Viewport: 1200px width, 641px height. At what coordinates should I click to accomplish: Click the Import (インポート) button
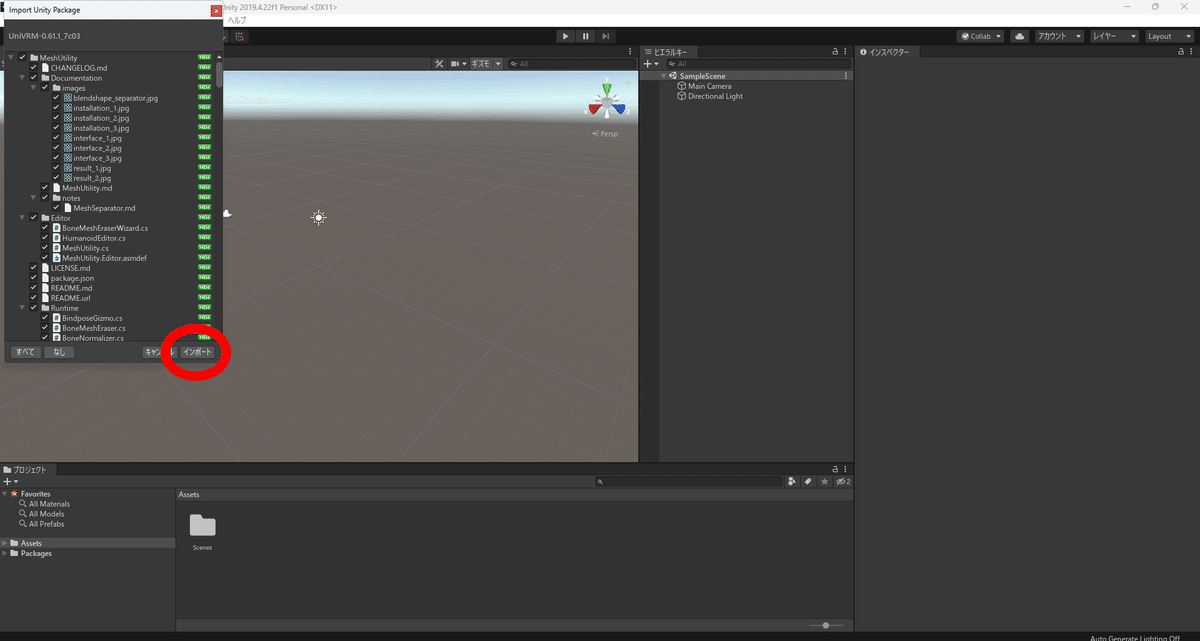[x=197, y=352]
